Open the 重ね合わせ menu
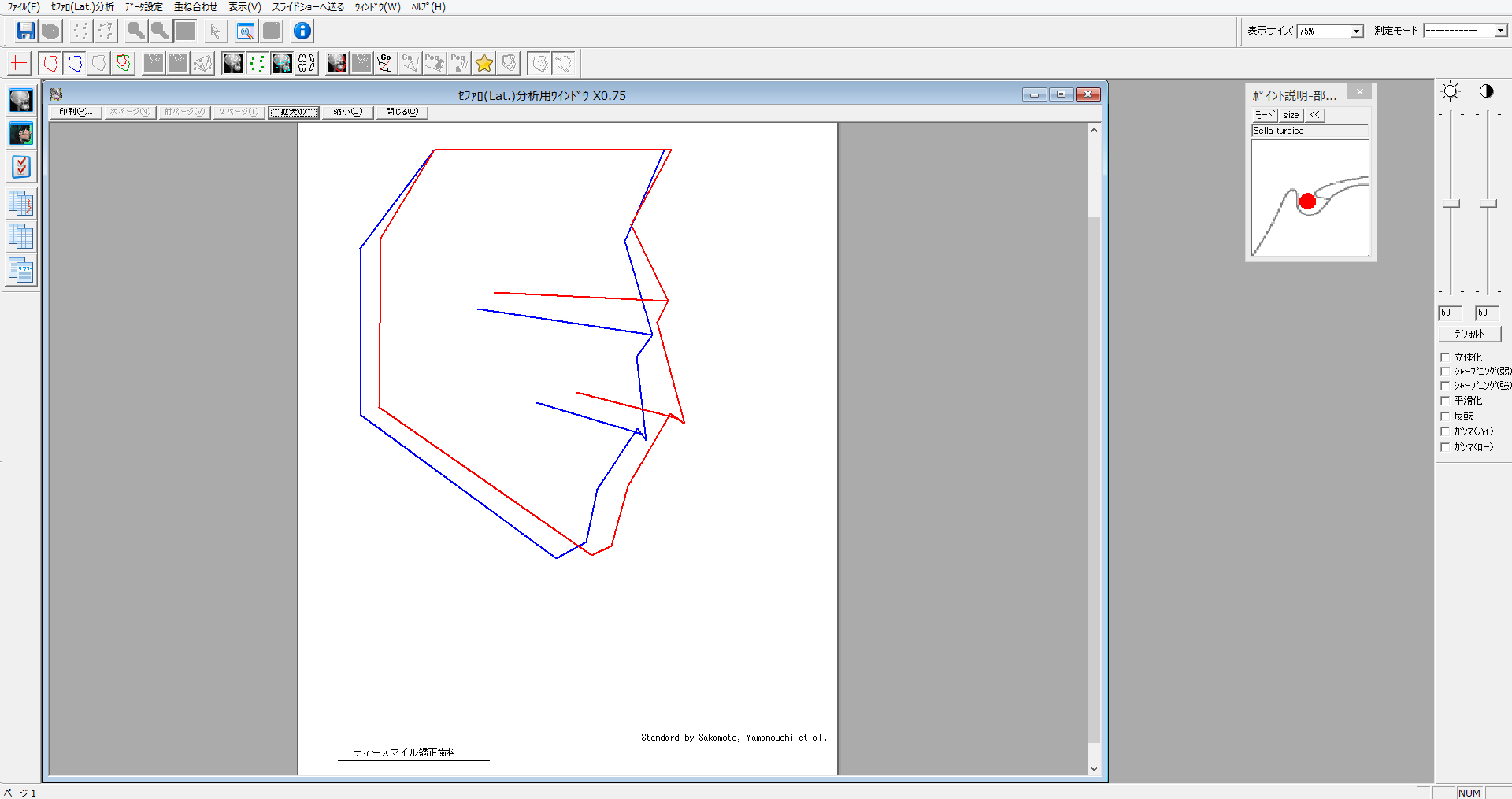The height and width of the screenshot is (799, 1512). coord(195,7)
